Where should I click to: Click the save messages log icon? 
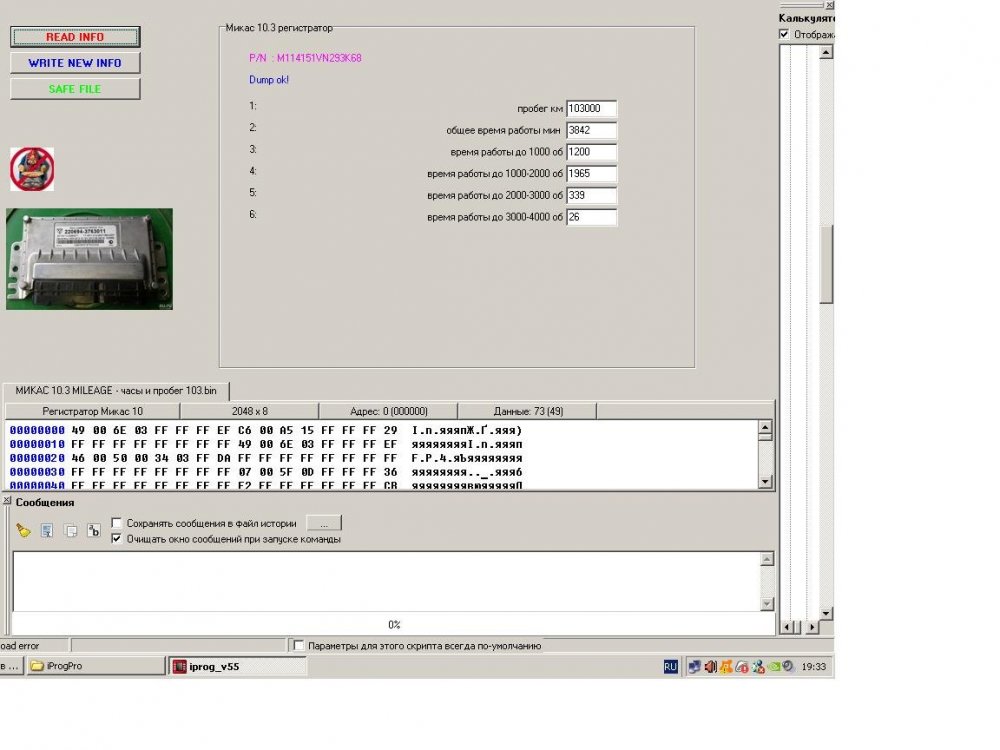(47, 531)
